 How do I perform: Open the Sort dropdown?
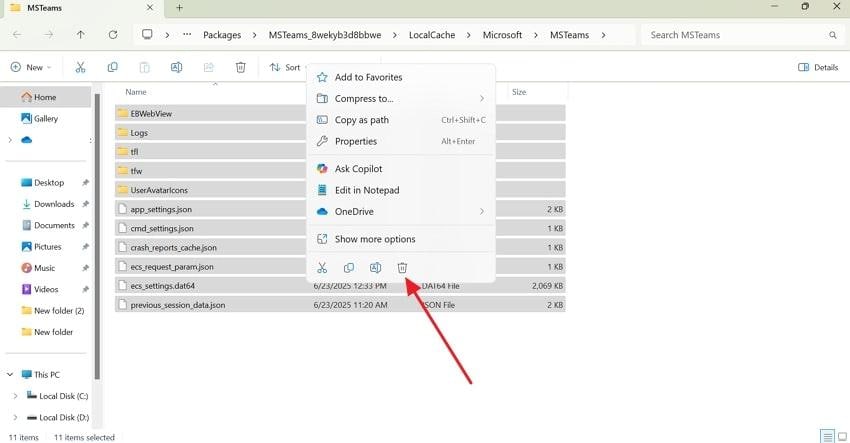click(288, 67)
